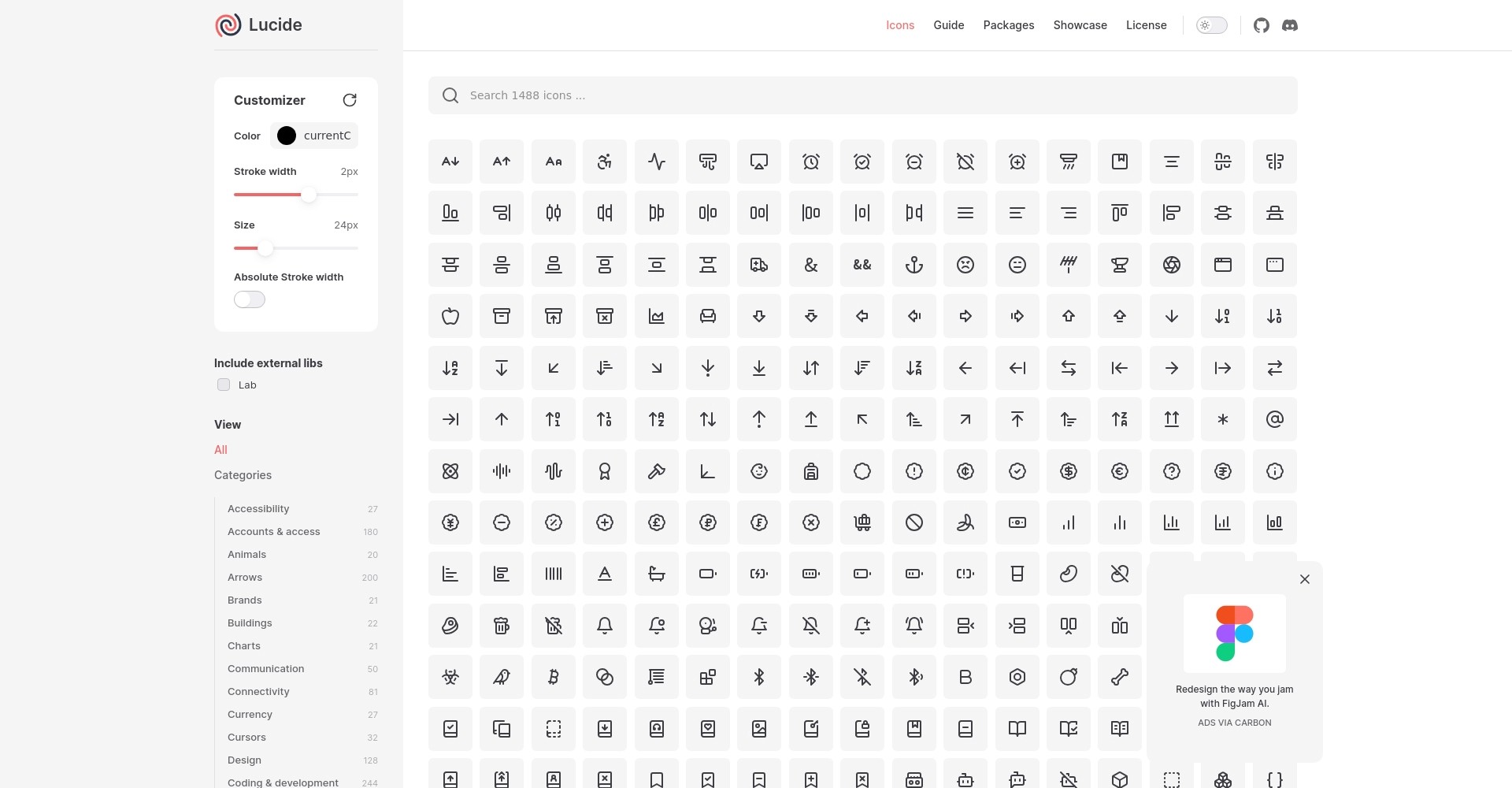Filter by Accounts & access category
The height and width of the screenshot is (788, 1512).
(302, 532)
